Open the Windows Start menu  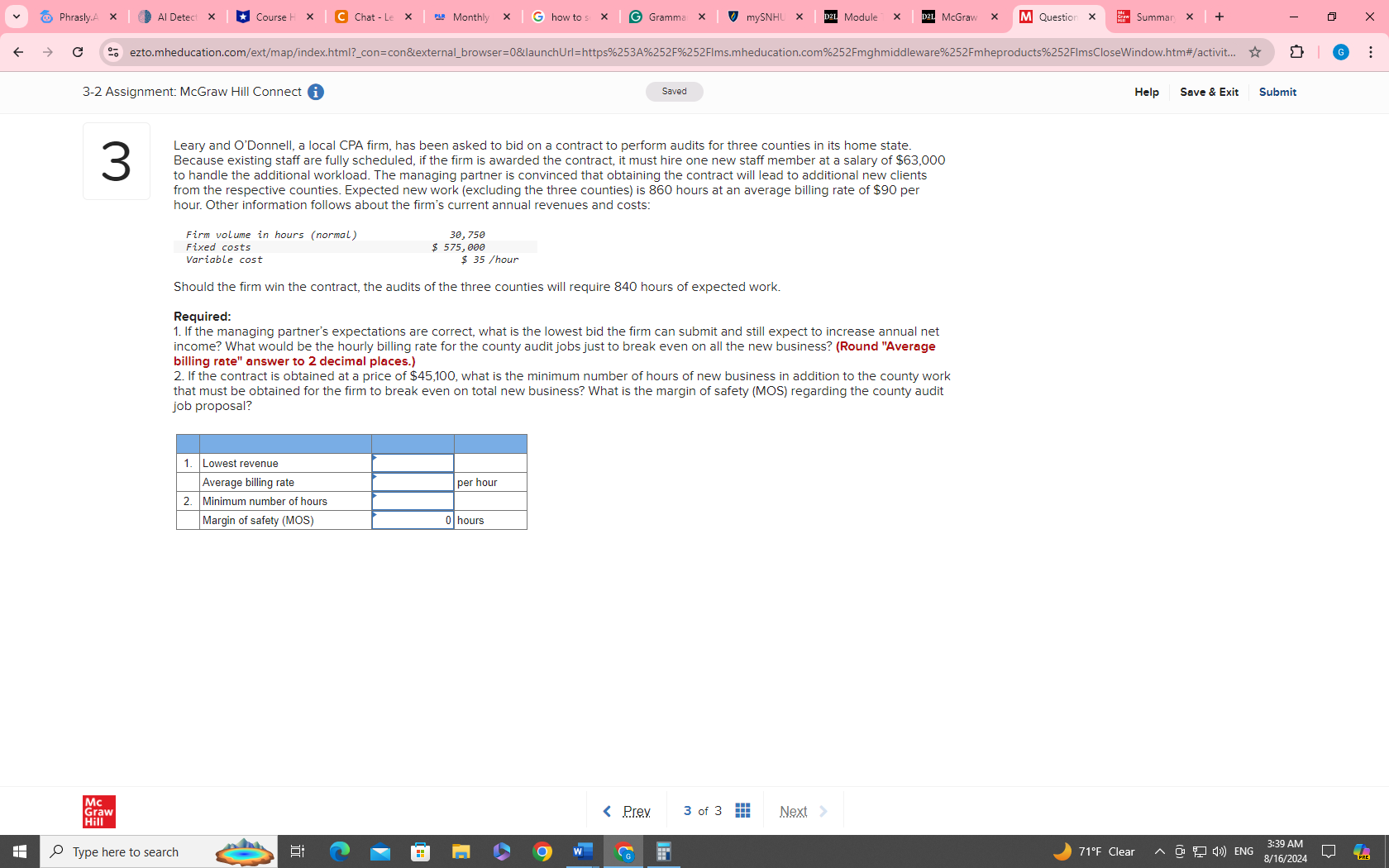point(20,851)
